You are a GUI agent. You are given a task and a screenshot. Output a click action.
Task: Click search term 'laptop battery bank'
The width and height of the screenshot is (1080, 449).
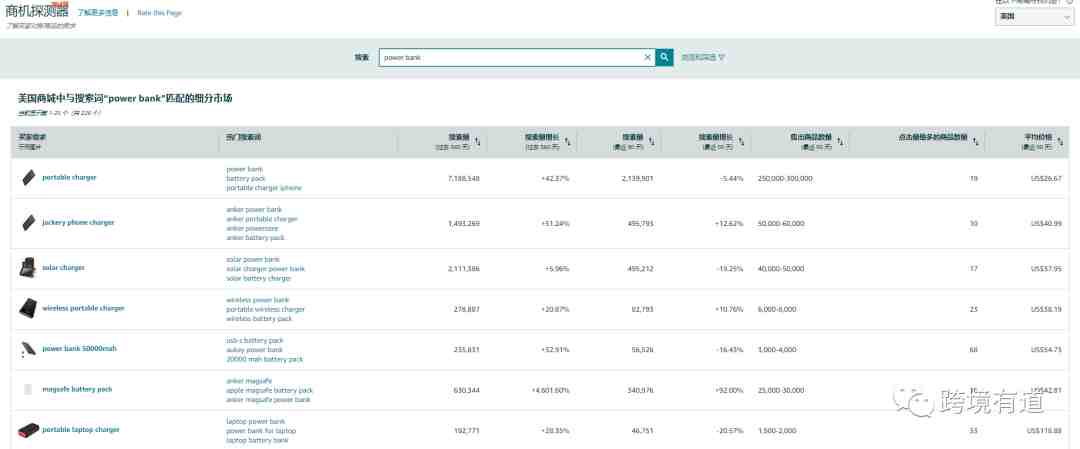pyautogui.click(x=257, y=440)
